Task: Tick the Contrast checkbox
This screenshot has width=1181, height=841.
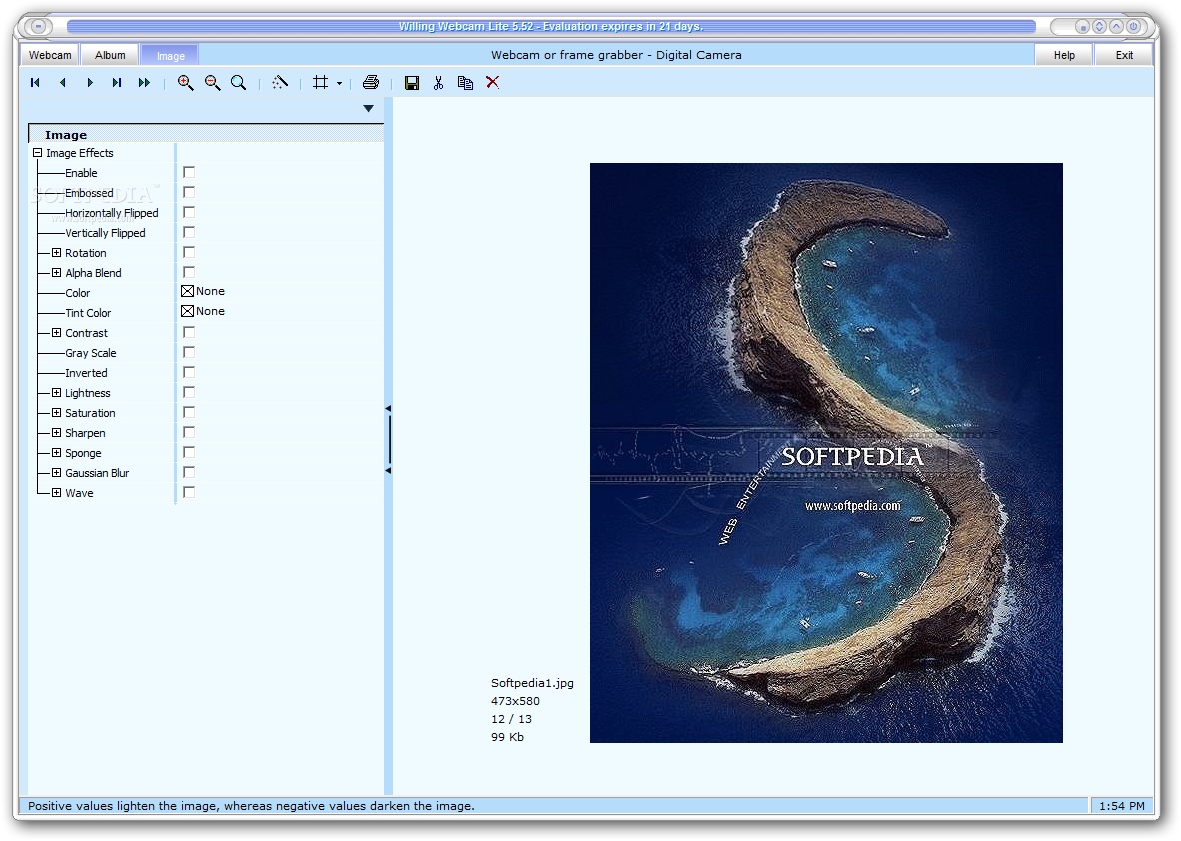Action: [x=189, y=332]
